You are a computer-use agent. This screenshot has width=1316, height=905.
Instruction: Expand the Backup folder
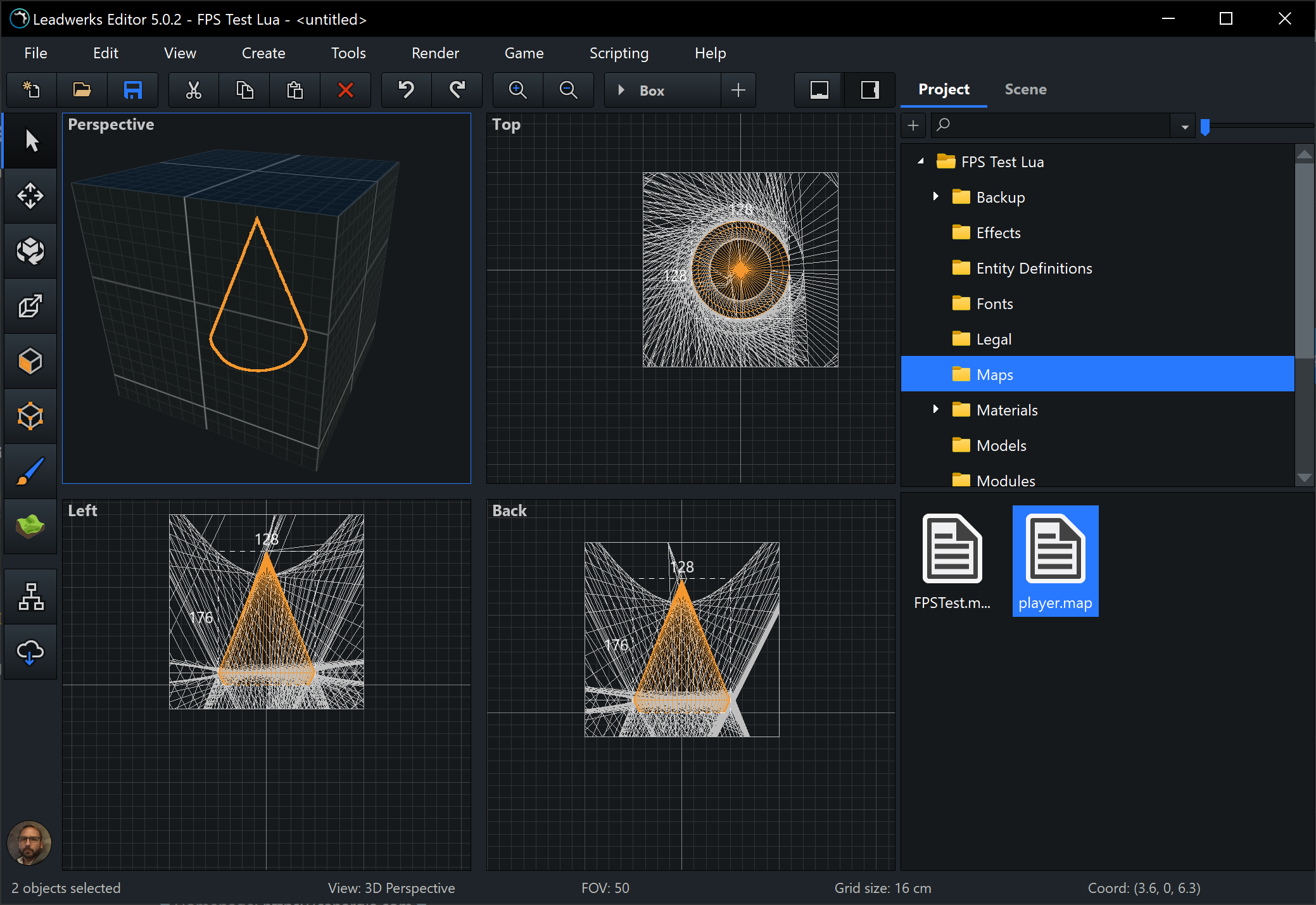(x=935, y=197)
